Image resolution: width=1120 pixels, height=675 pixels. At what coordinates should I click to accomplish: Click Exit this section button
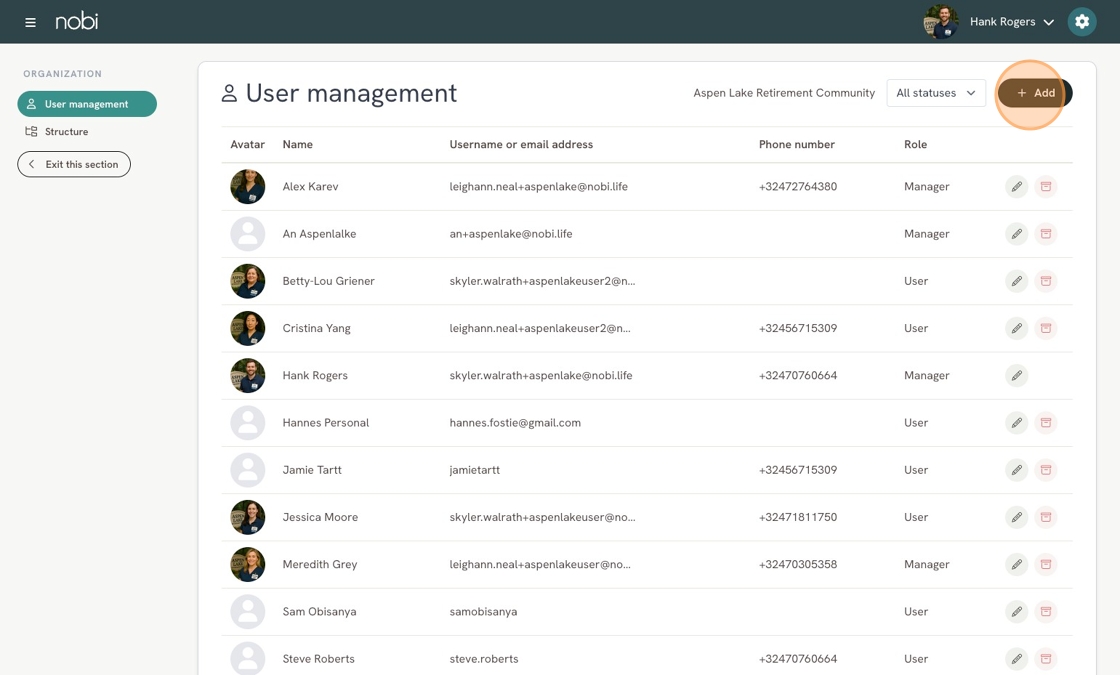[x=74, y=164]
